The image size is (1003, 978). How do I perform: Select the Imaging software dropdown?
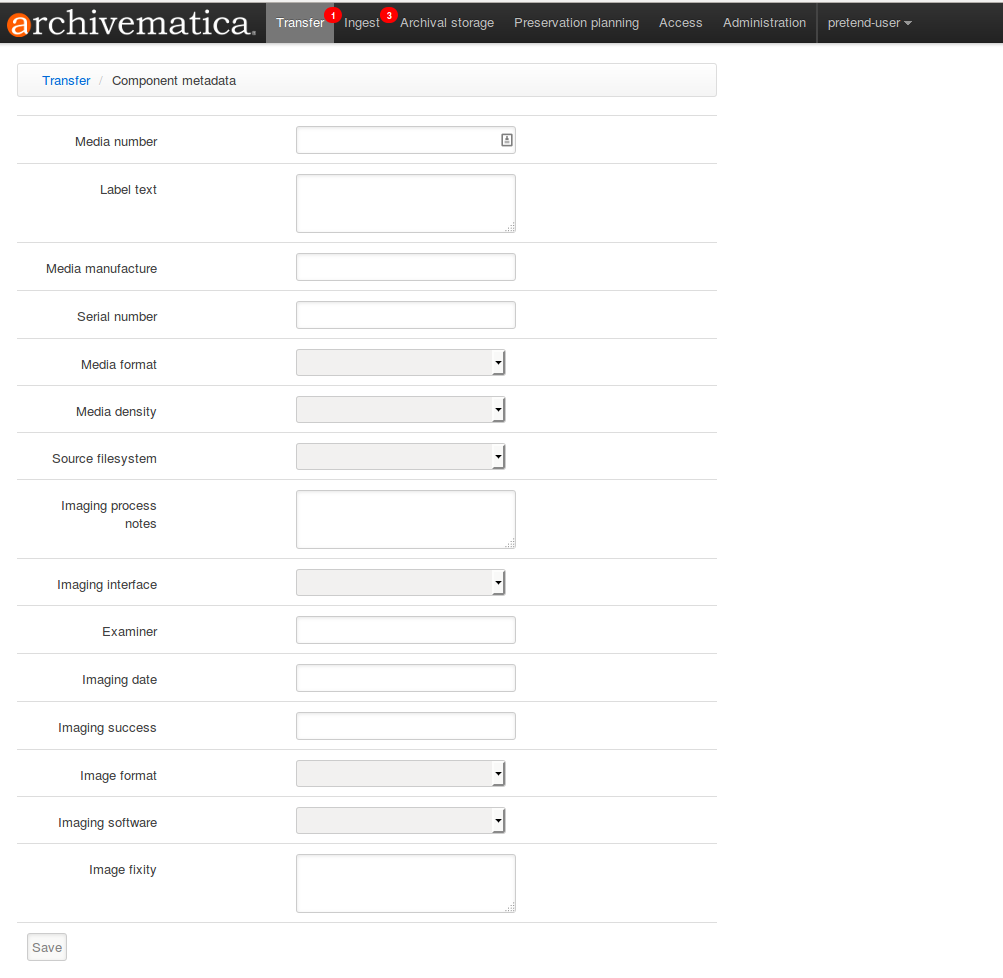click(401, 821)
